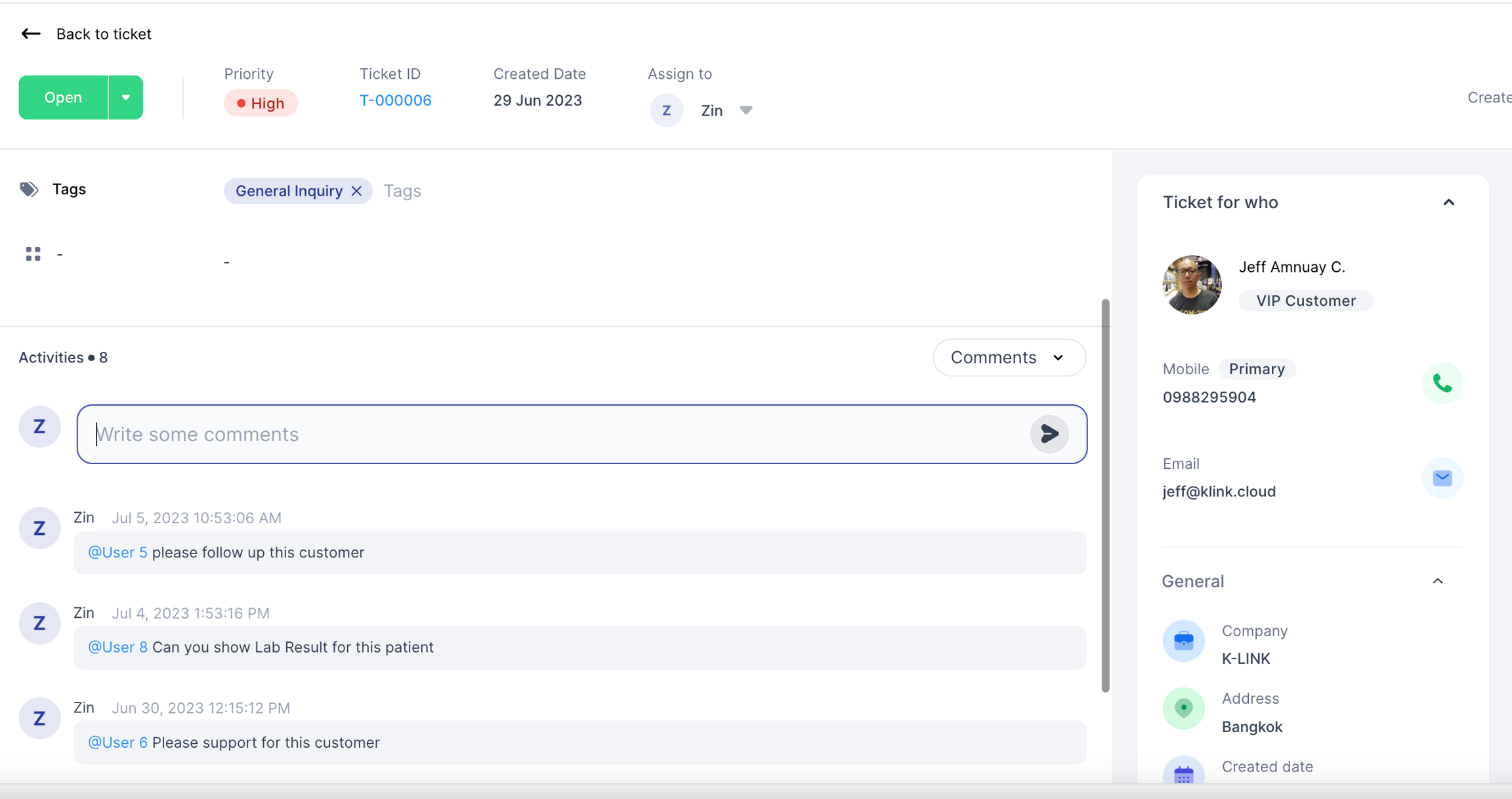Viewport: 1512px width, 799px height.
Task: Click the Address location pin icon
Action: [1183, 708]
